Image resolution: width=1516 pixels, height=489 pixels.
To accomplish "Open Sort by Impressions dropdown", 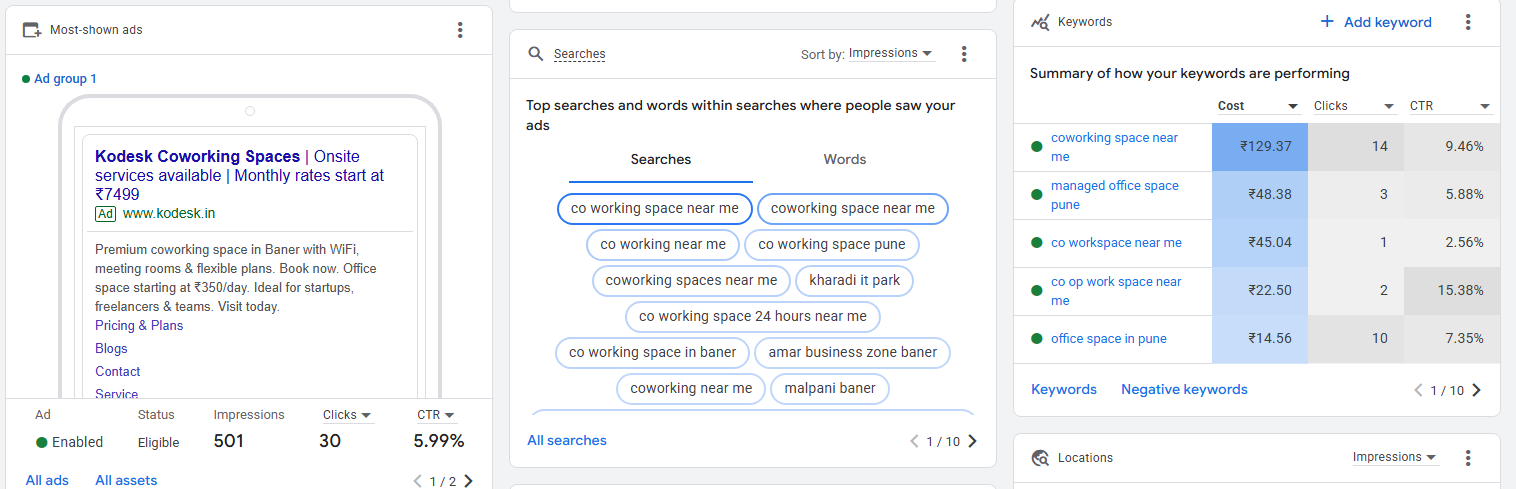I will click(891, 54).
